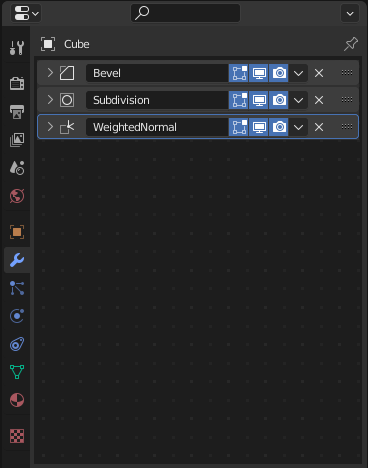Click the WeightedNormal modifier type icon
This screenshot has width=368, height=468.
coord(67,127)
